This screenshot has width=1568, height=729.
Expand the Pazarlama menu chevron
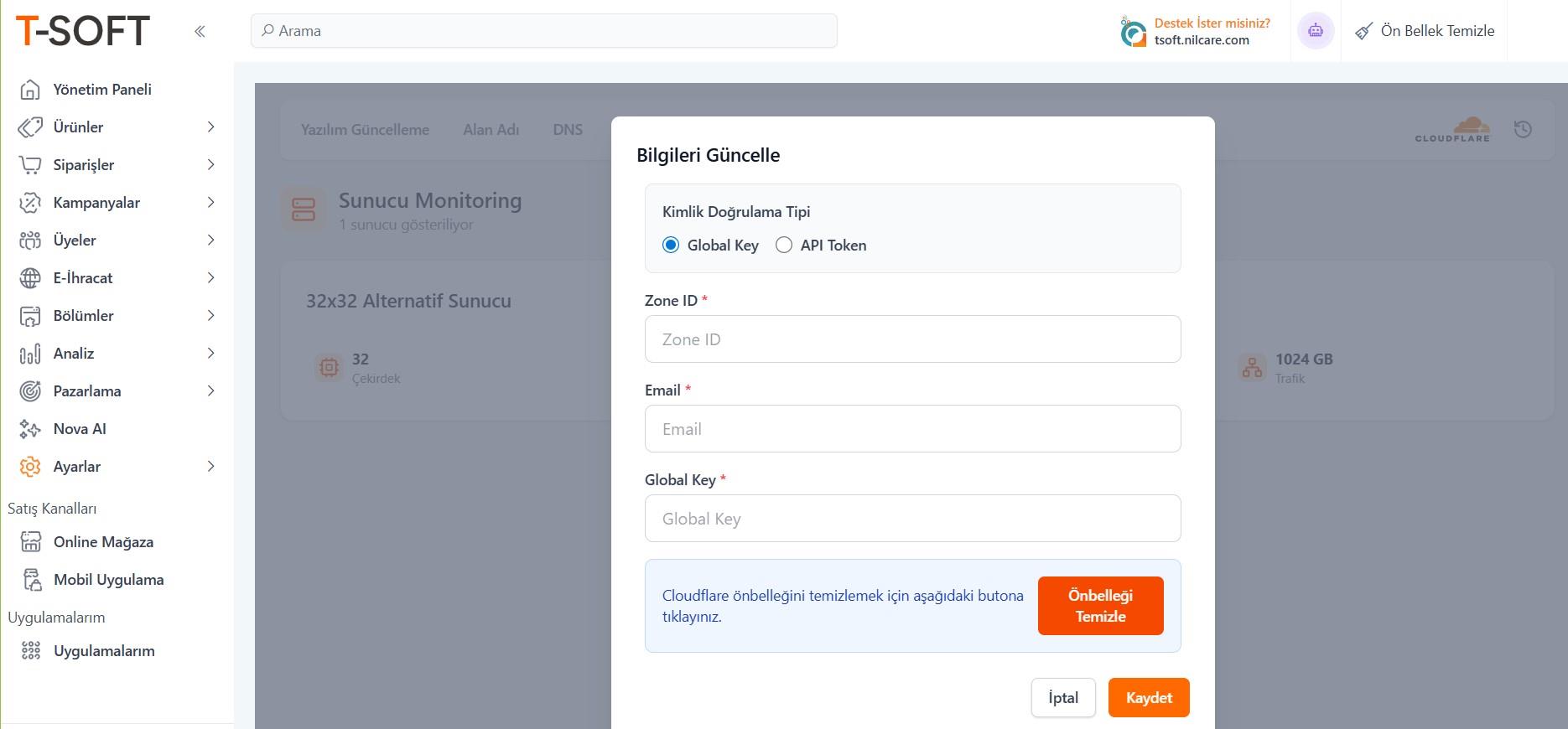click(x=210, y=391)
